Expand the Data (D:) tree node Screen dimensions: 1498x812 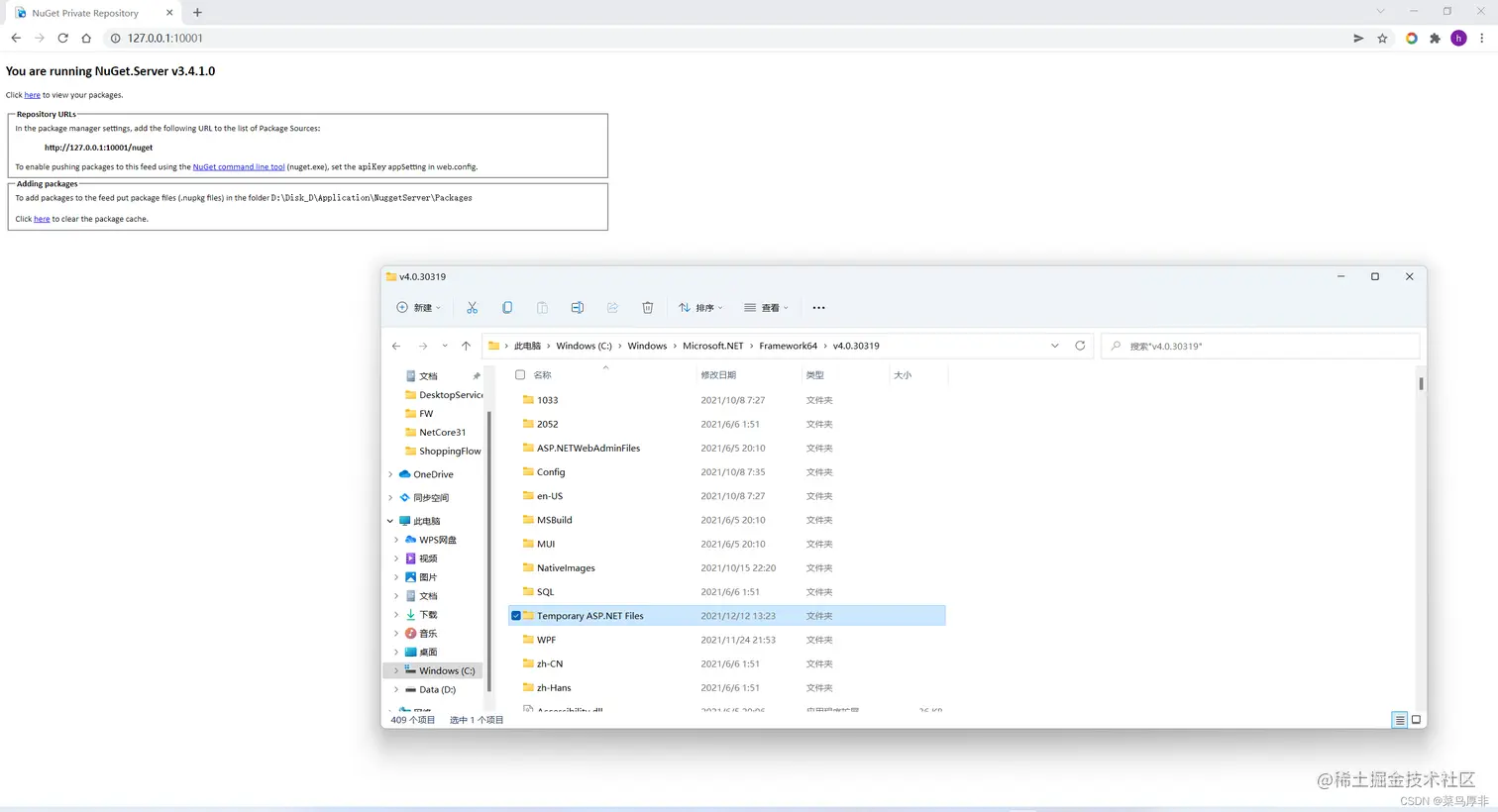click(x=396, y=689)
